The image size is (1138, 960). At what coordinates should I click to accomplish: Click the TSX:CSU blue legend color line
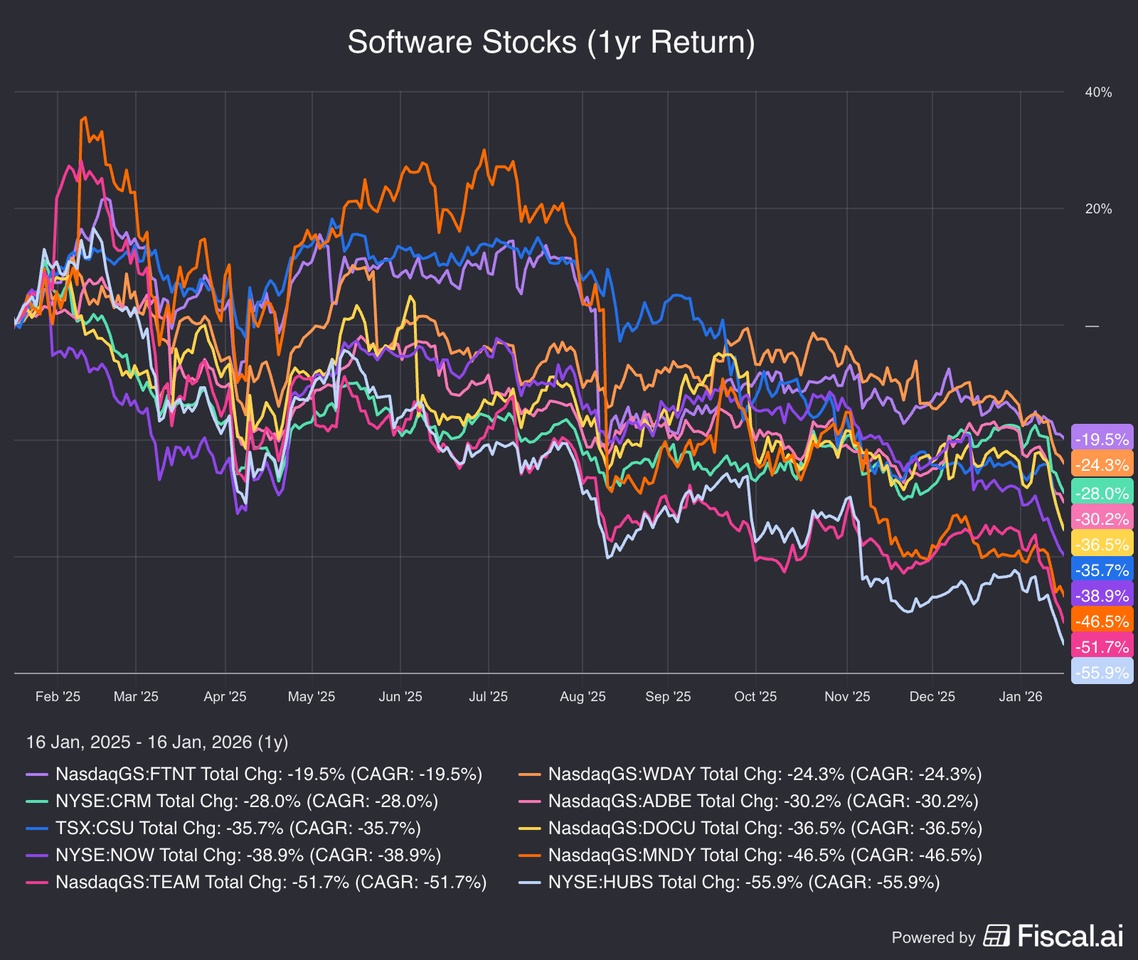tap(36, 828)
